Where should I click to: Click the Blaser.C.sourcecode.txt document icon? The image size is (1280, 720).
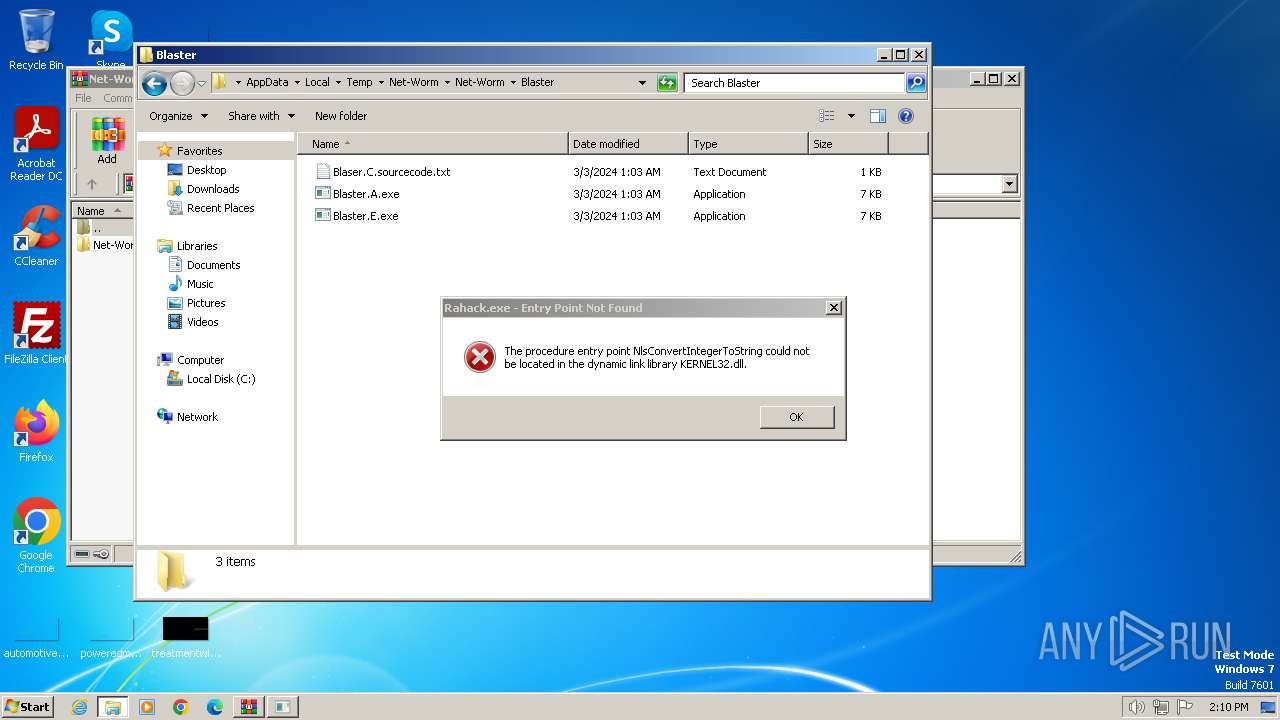point(323,172)
